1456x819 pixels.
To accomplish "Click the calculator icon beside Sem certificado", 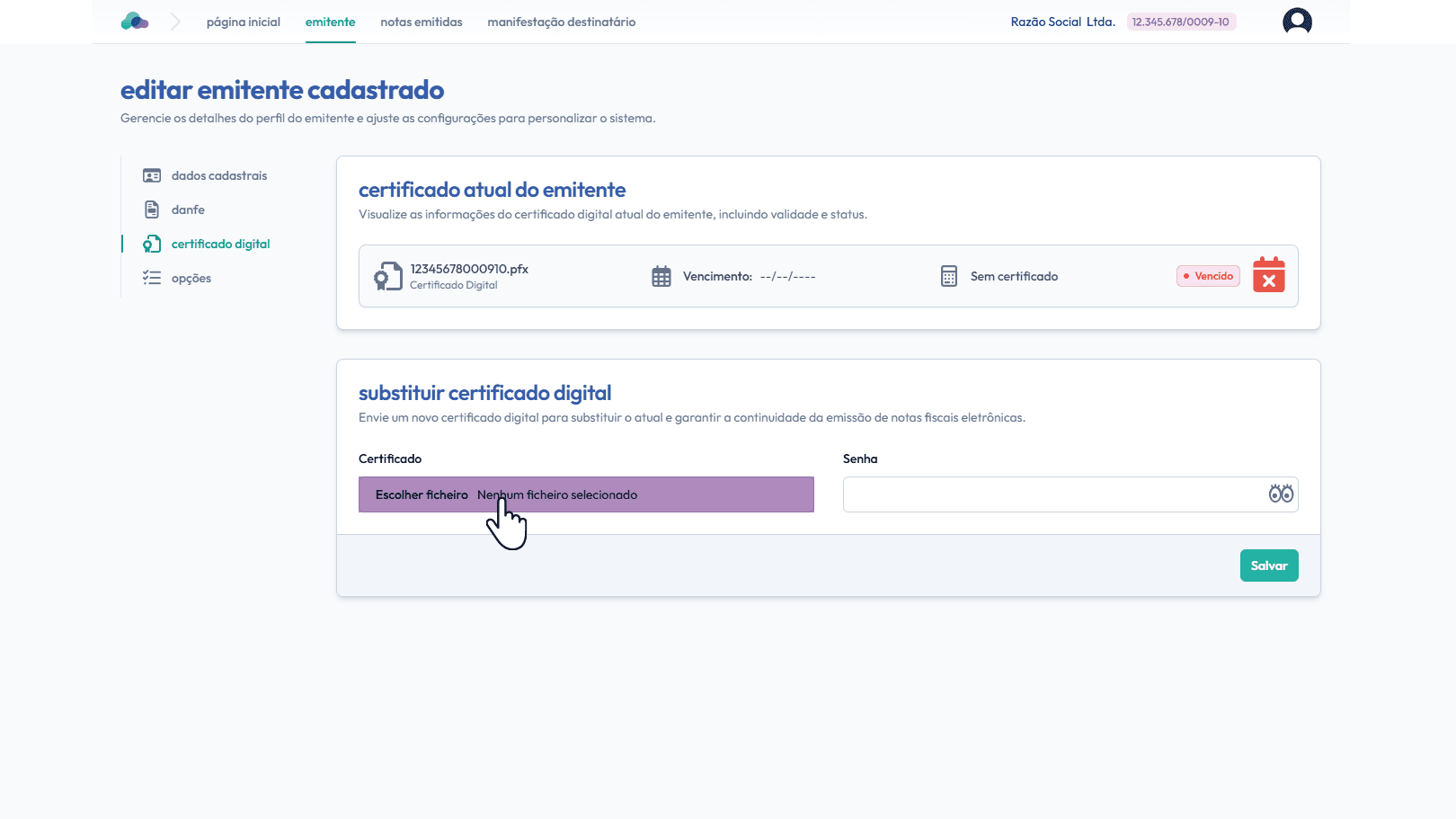I will pyautogui.click(x=949, y=276).
